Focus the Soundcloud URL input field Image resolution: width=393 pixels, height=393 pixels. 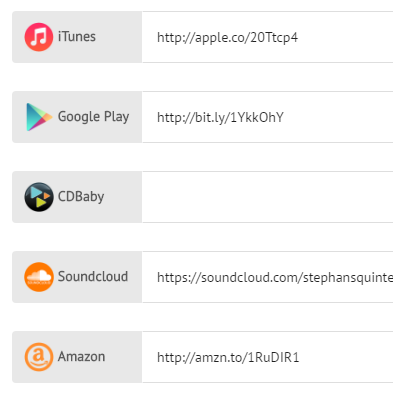[x=267, y=277]
